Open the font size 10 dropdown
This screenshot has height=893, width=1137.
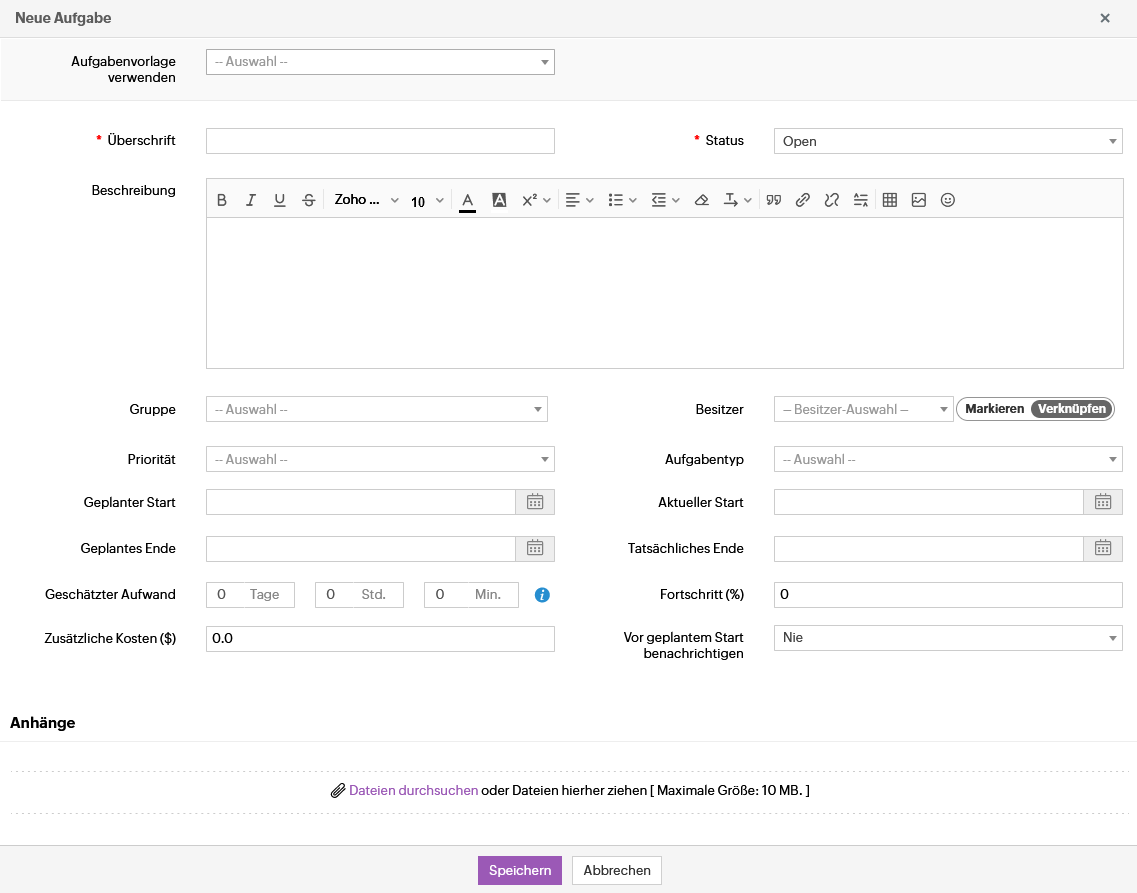pos(427,201)
